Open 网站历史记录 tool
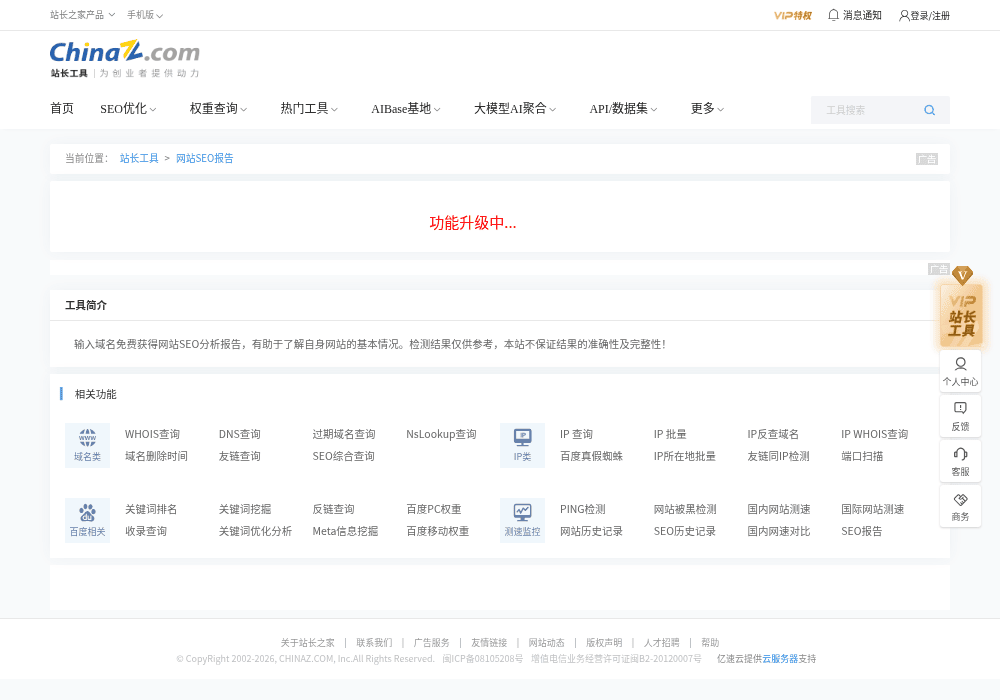 [591, 531]
